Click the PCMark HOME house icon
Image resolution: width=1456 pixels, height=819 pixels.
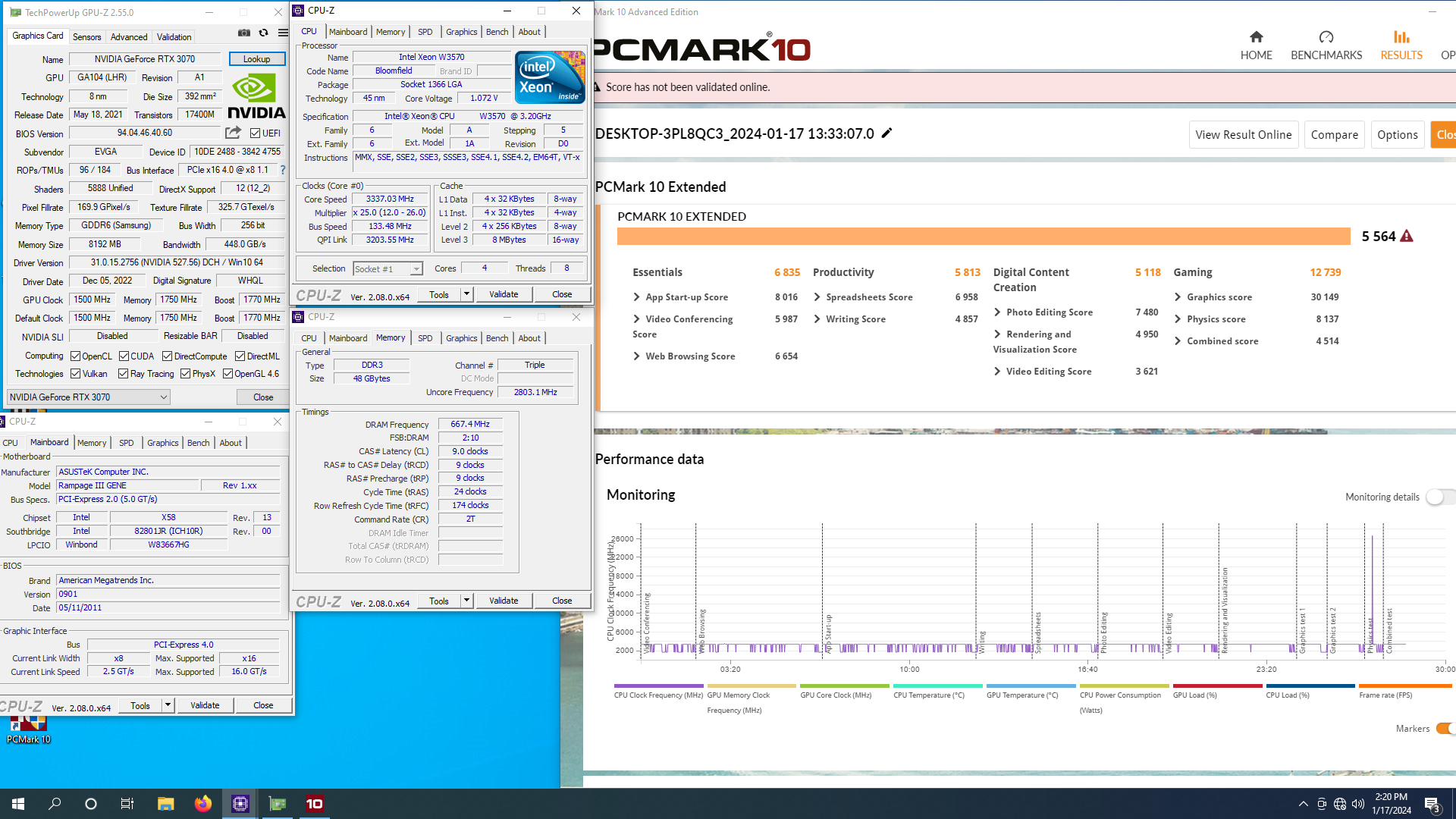(x=1257, y=37)
